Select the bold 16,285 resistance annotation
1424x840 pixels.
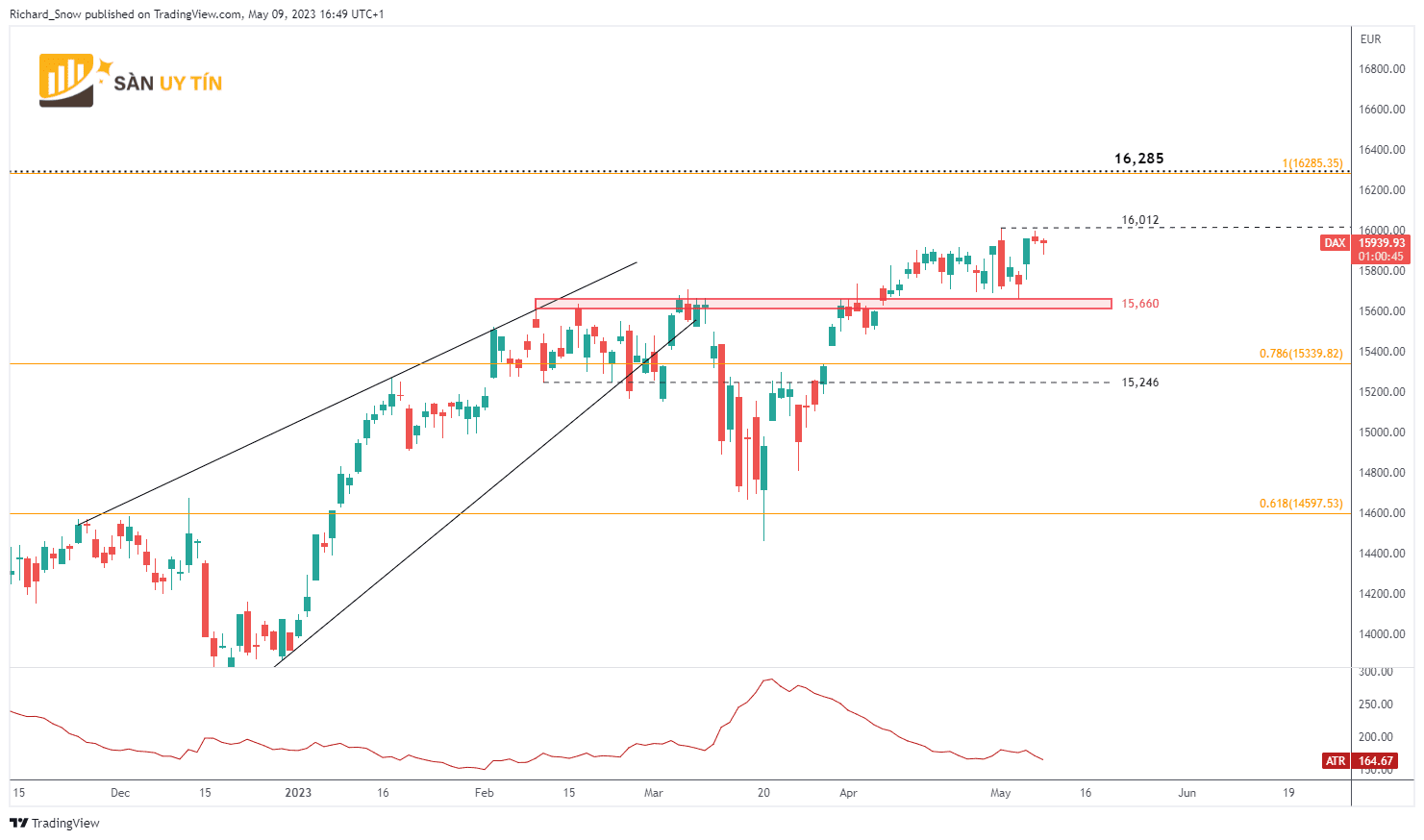coord(1139,159)
